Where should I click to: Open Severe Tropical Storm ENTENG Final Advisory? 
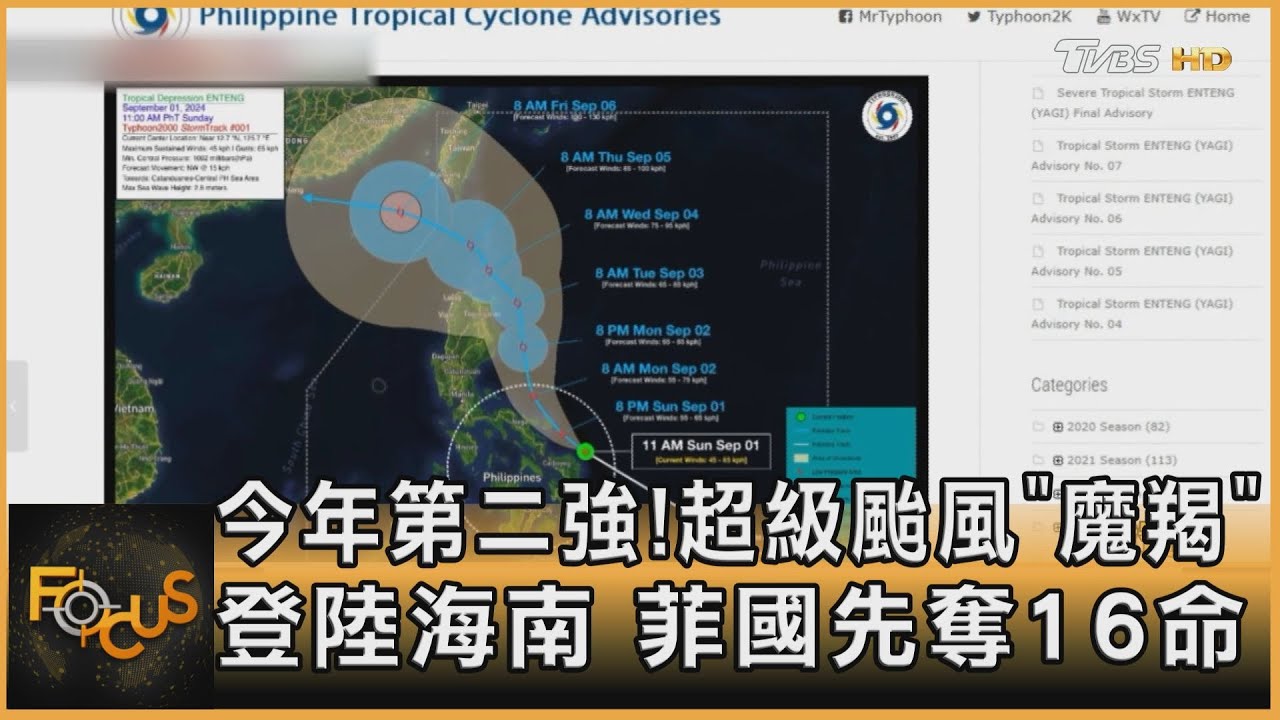[x=1133, y=102]
